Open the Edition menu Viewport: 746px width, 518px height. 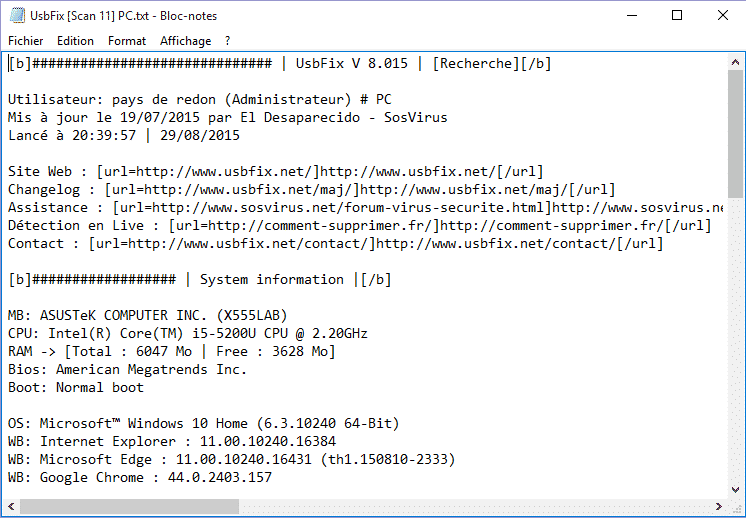tap(75, 41)
